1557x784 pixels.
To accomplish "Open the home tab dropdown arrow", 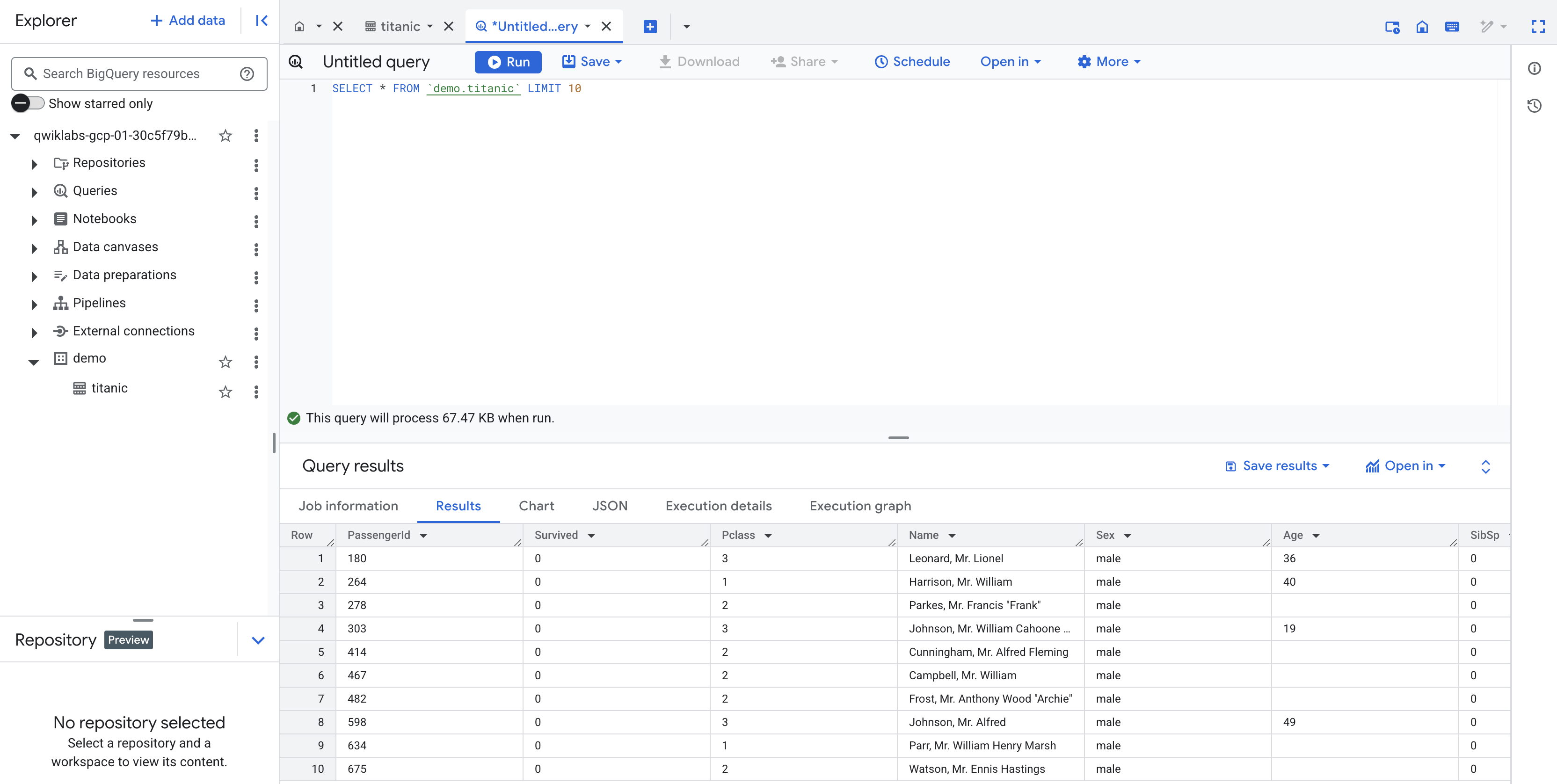I will 319,27.
